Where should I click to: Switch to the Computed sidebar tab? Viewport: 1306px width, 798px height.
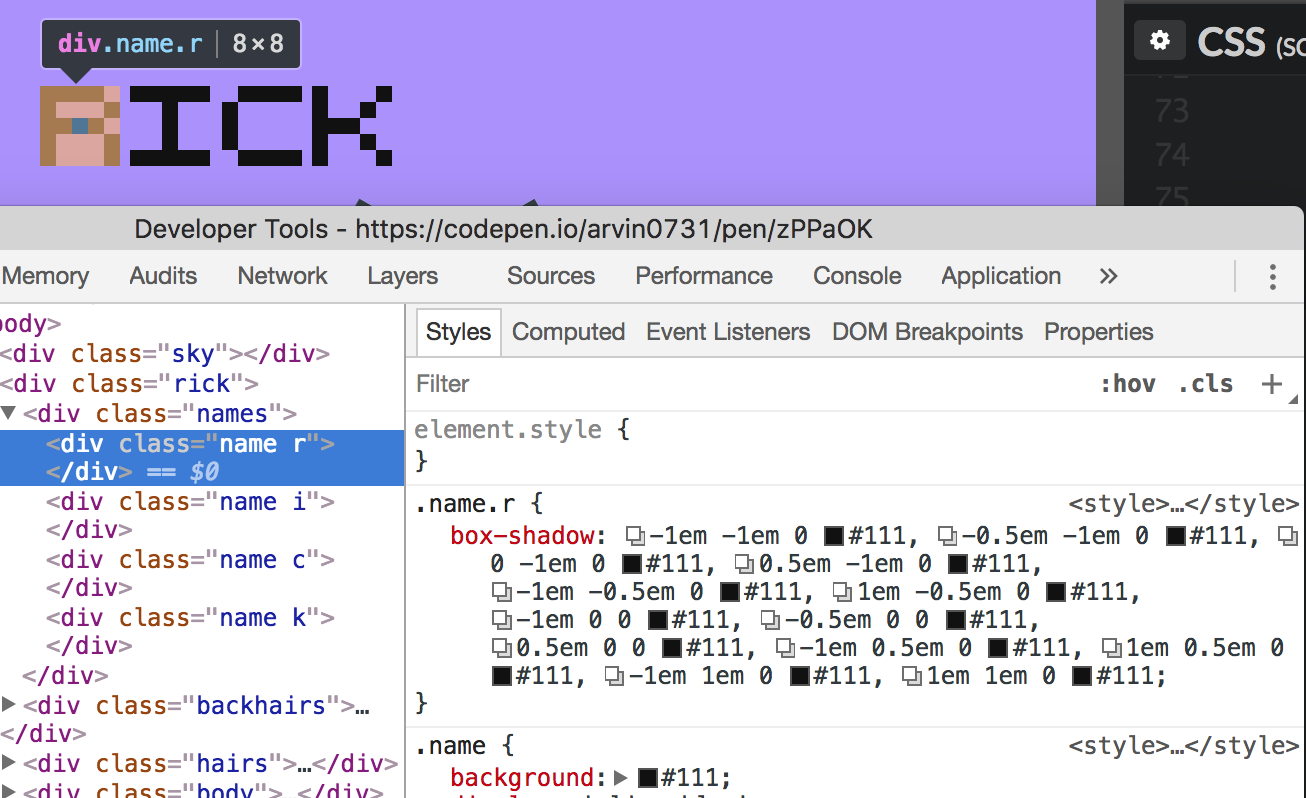tap(568, 332)
